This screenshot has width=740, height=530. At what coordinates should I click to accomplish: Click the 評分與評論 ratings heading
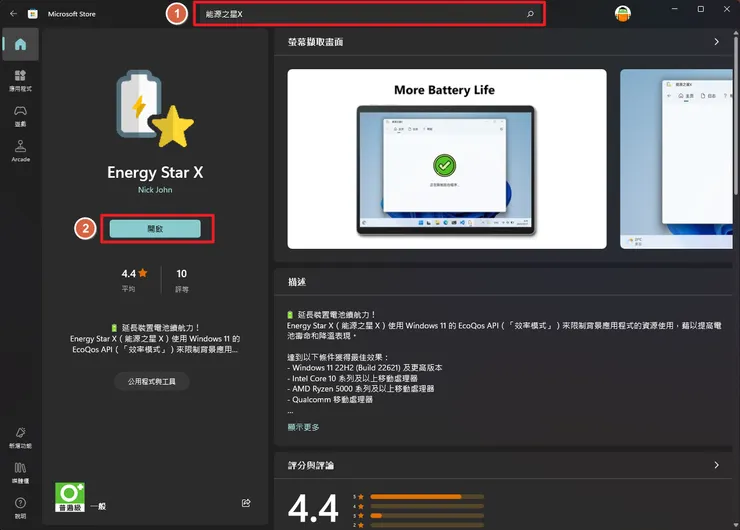[311, 465]
